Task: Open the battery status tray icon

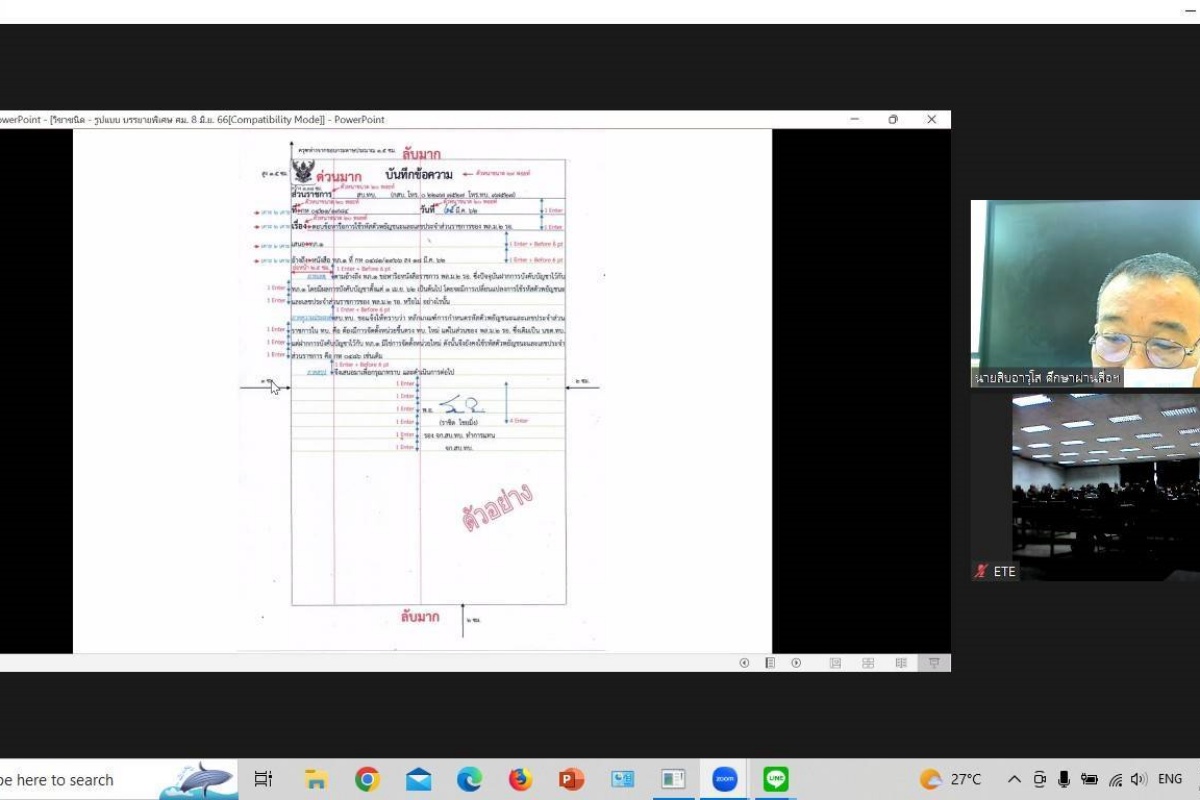Action: coord(1089,779)
